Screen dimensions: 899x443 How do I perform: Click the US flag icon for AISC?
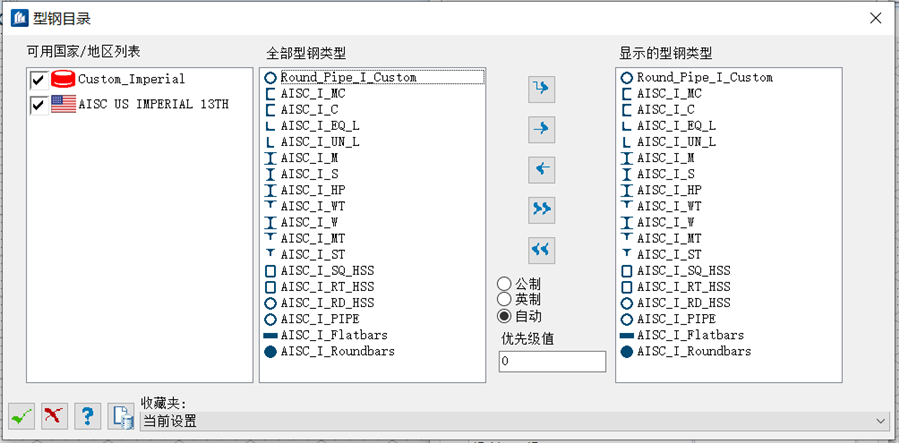click(x=63, y=104)
